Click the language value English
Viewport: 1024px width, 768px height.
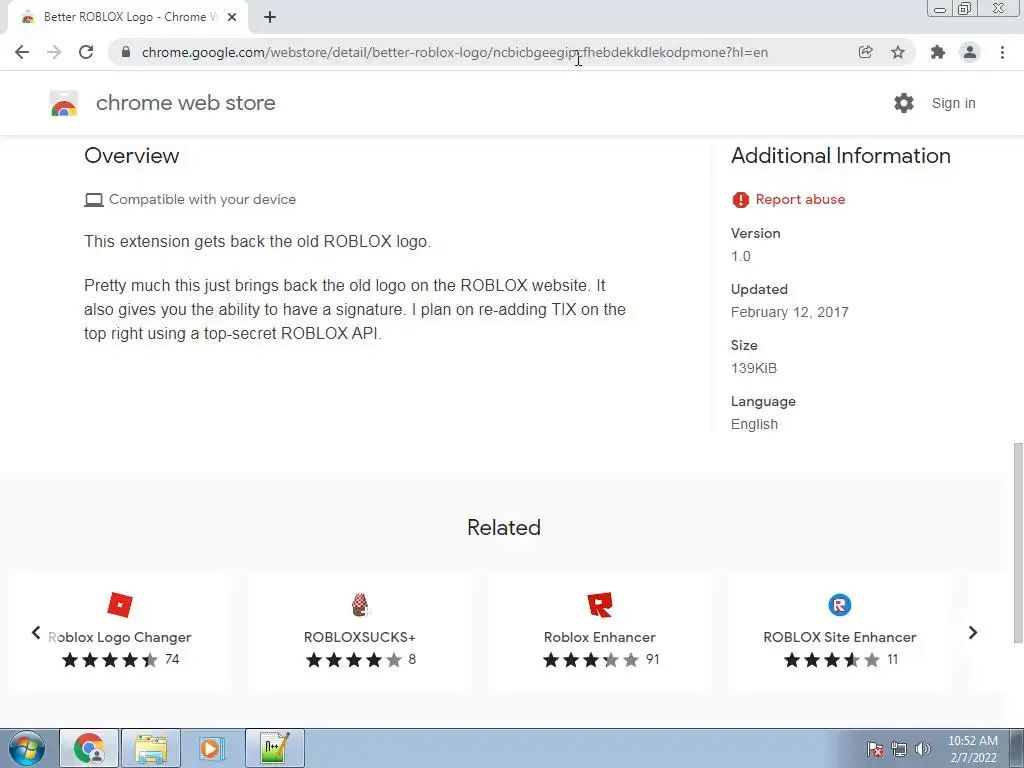tap(754, 424)
